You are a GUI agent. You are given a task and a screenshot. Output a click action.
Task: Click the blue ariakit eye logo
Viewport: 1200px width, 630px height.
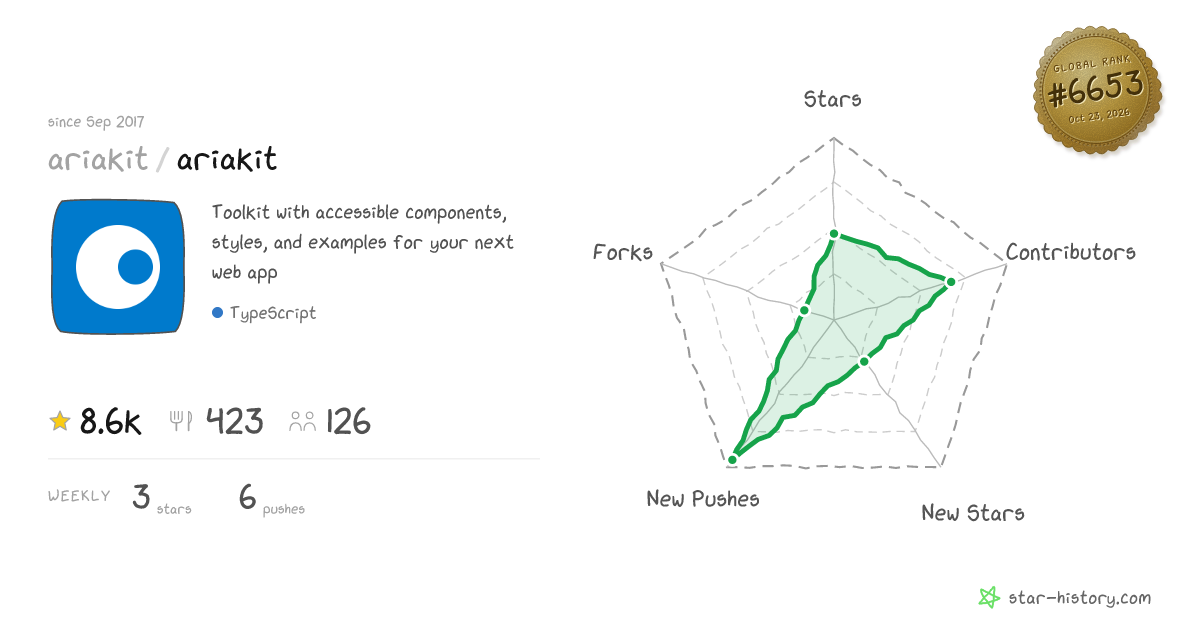click(118, 267)
